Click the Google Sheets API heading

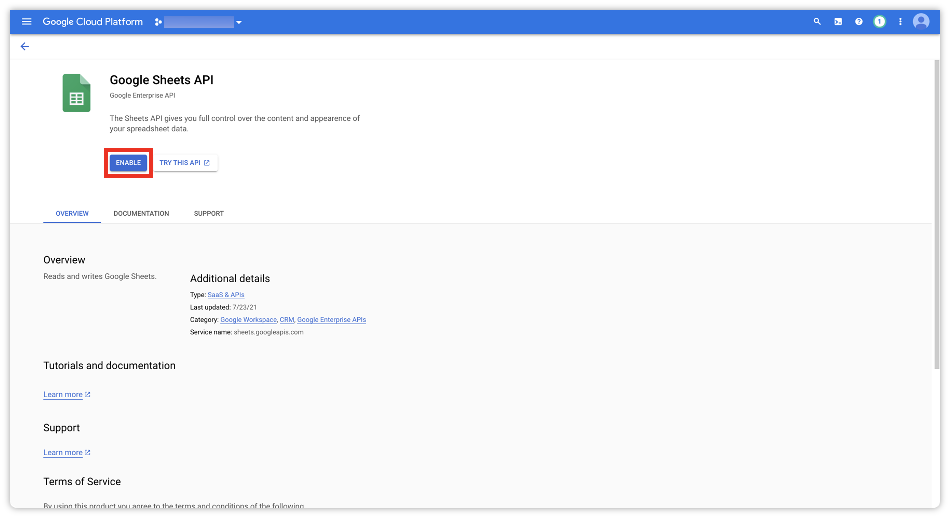(x=161, y=80)
